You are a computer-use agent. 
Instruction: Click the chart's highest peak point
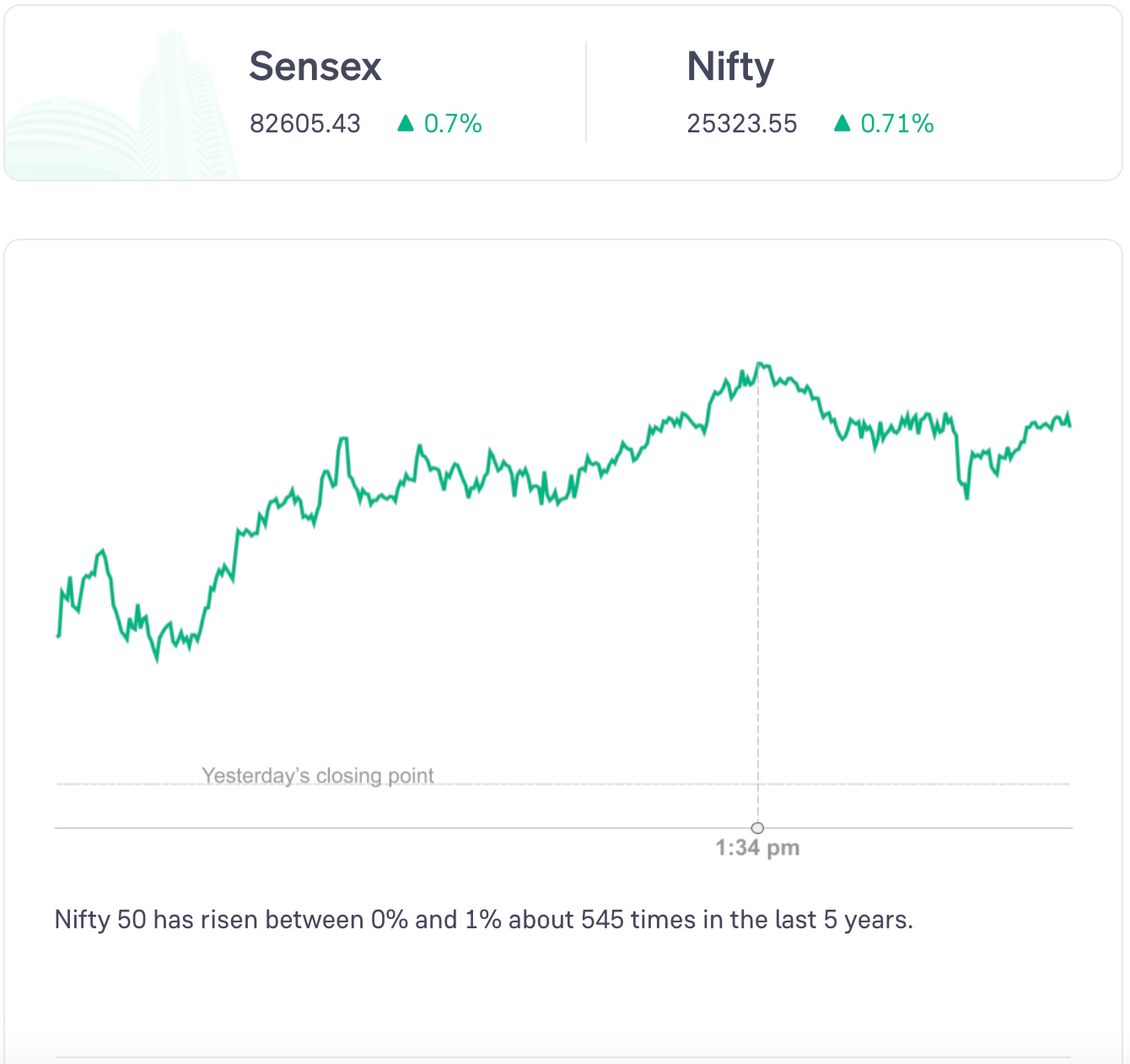coord(759,363)
